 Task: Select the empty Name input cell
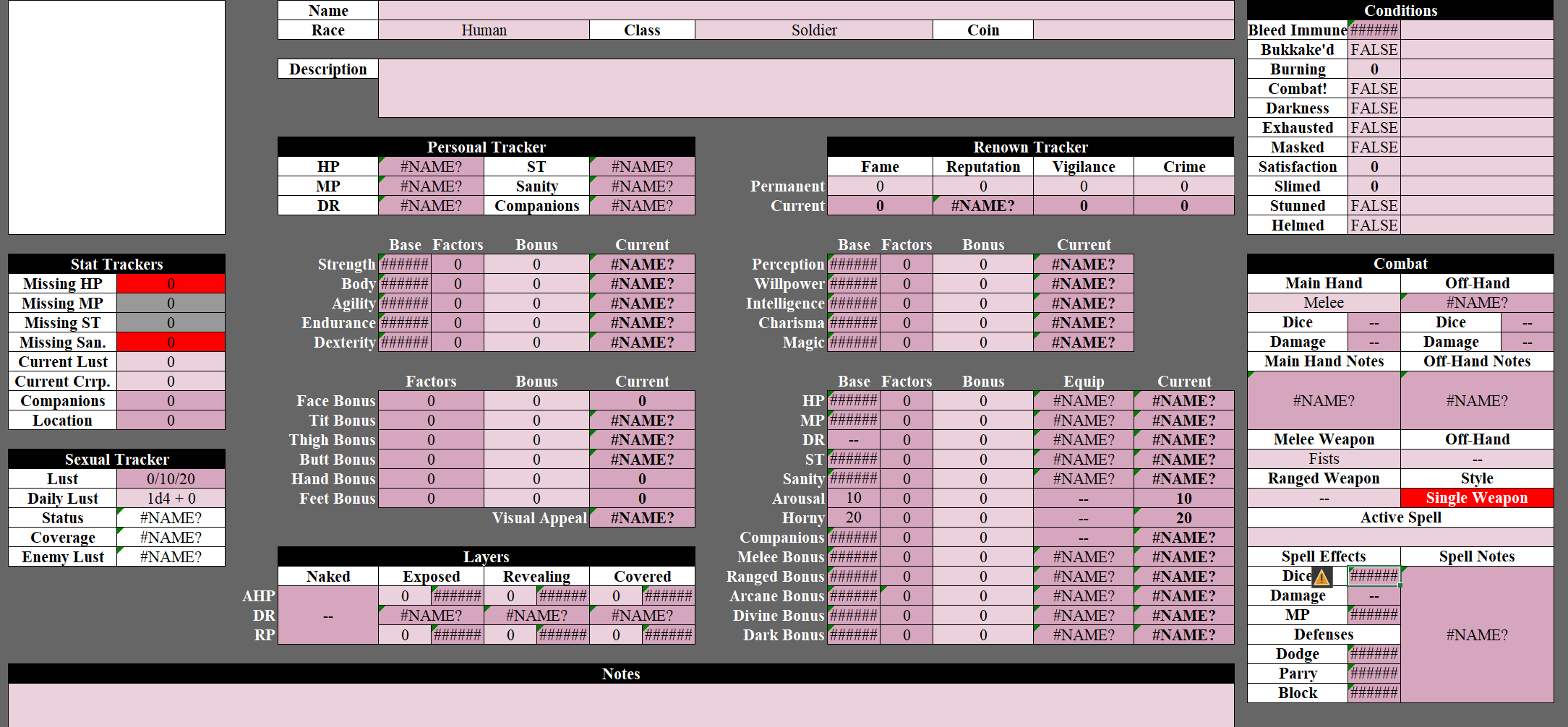pyautogui.click(x=806, y=10)
